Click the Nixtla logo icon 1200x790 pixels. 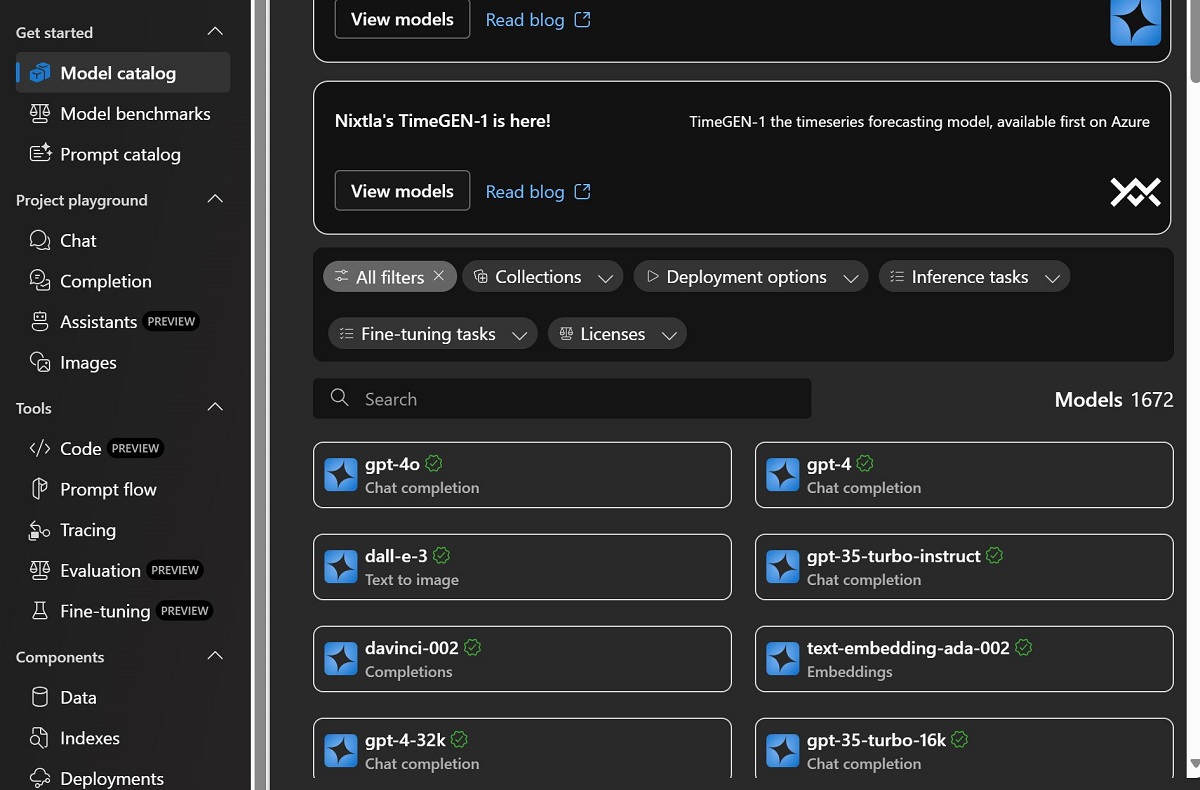pos(1135,191)
